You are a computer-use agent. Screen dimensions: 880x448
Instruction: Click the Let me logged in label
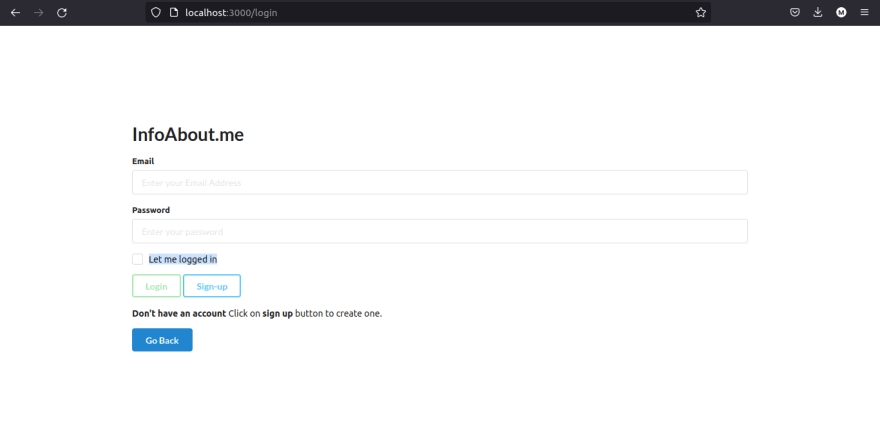[x=182, y=259]
